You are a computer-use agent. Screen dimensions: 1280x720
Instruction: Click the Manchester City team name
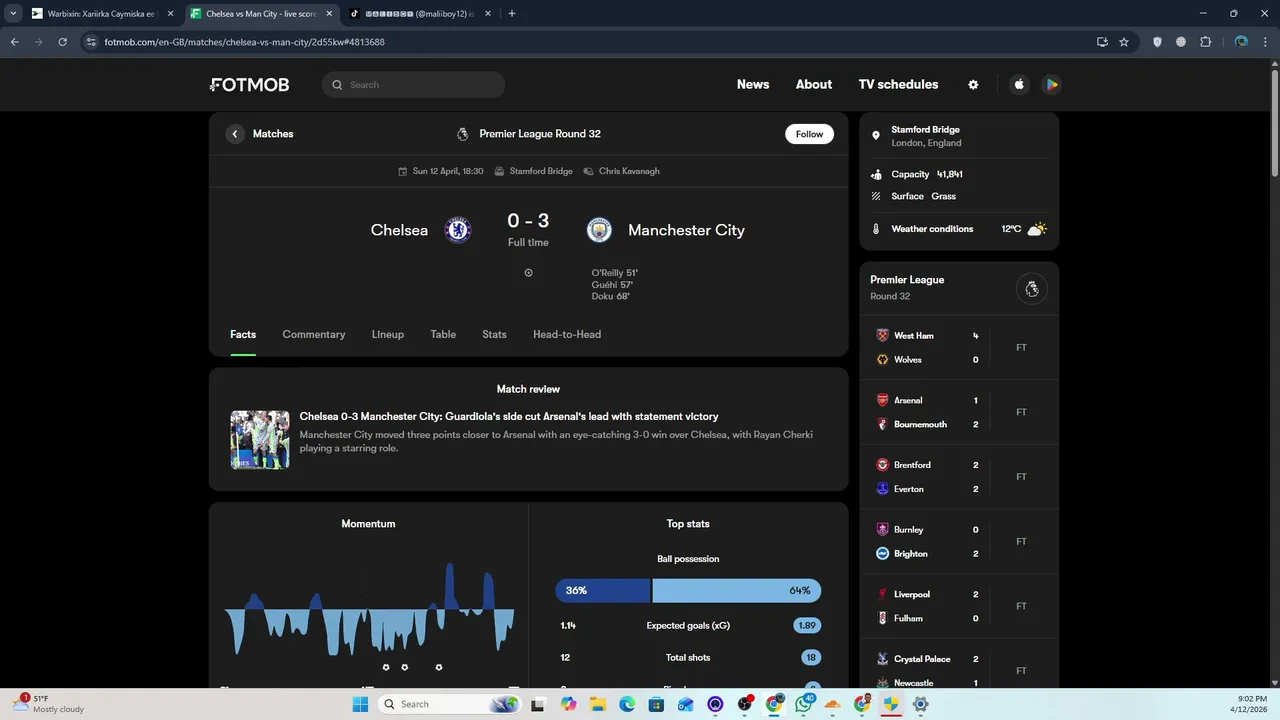[686, 230]
